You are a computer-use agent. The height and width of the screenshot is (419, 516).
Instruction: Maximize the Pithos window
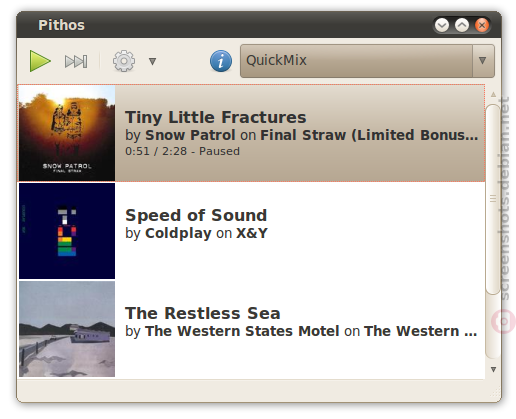tap(462, 25)
